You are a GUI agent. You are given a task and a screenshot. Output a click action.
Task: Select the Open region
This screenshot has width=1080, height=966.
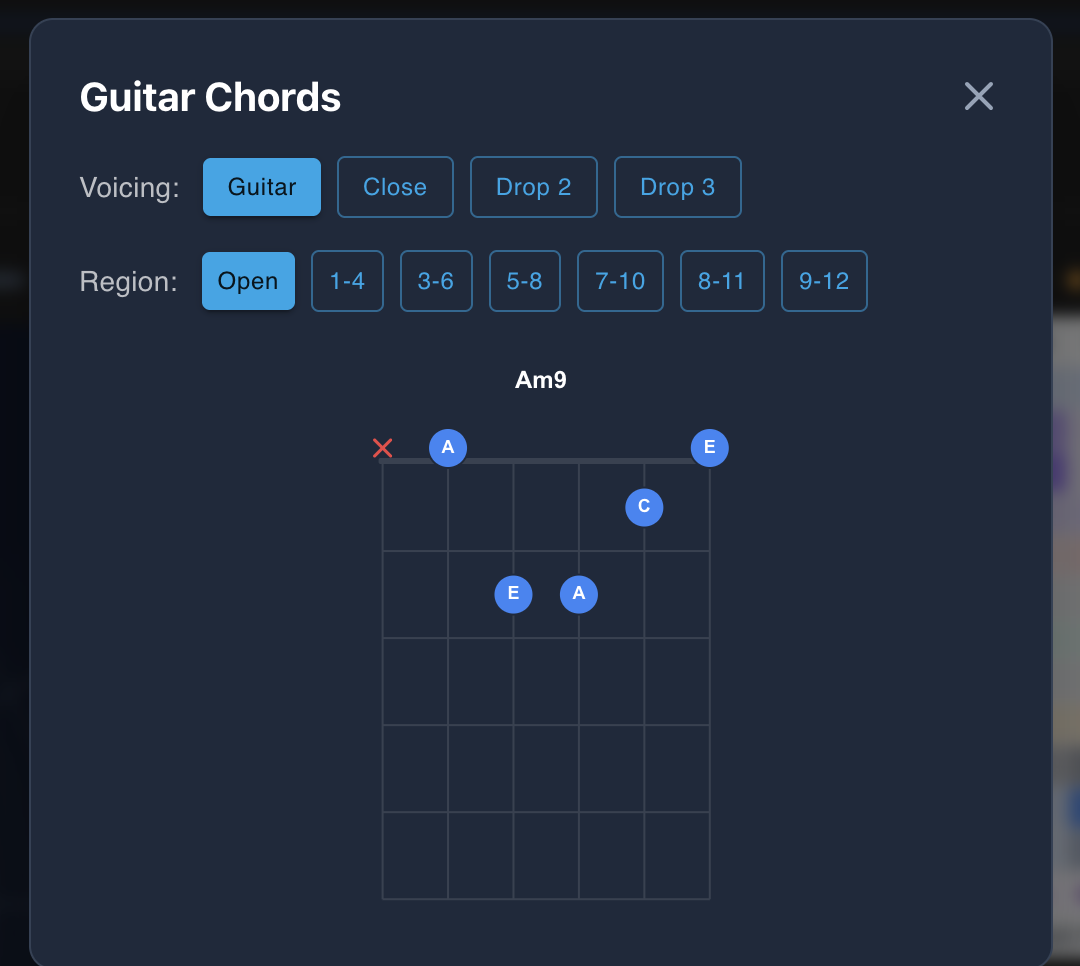248,281
